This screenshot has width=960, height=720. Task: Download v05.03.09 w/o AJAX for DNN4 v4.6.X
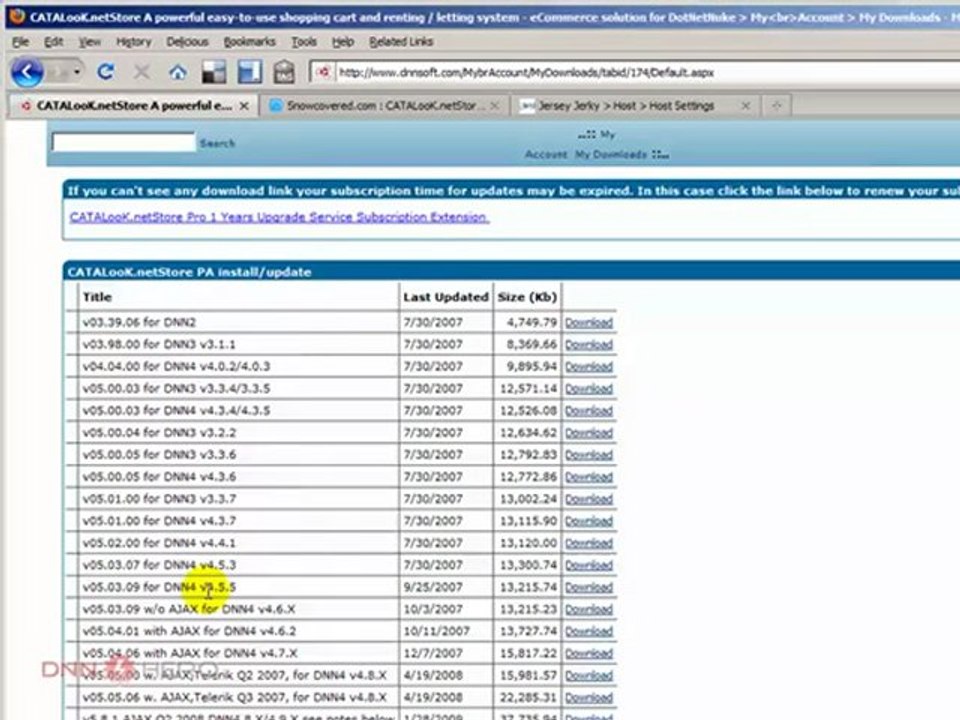588,609
